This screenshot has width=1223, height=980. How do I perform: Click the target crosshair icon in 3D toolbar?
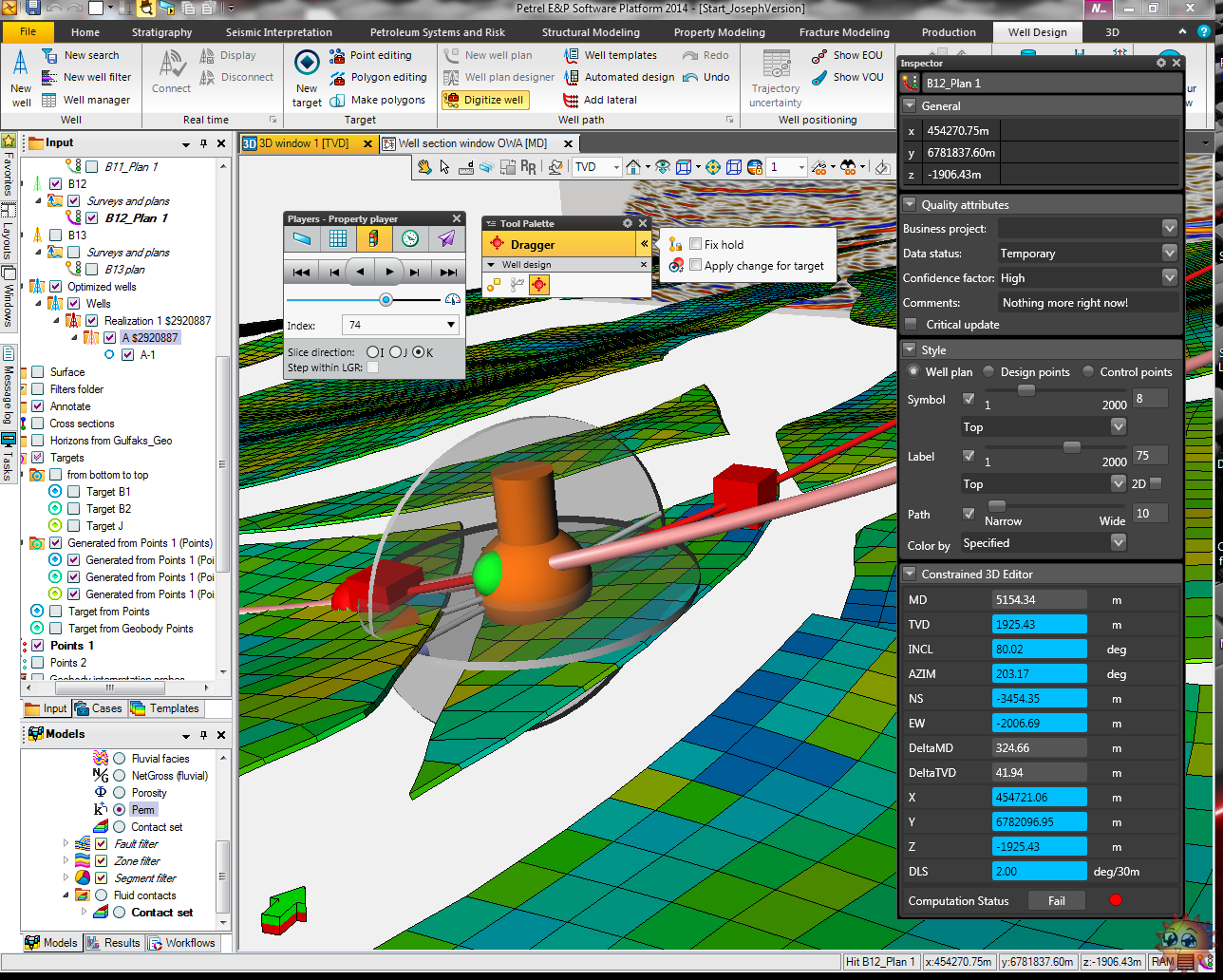713,167
